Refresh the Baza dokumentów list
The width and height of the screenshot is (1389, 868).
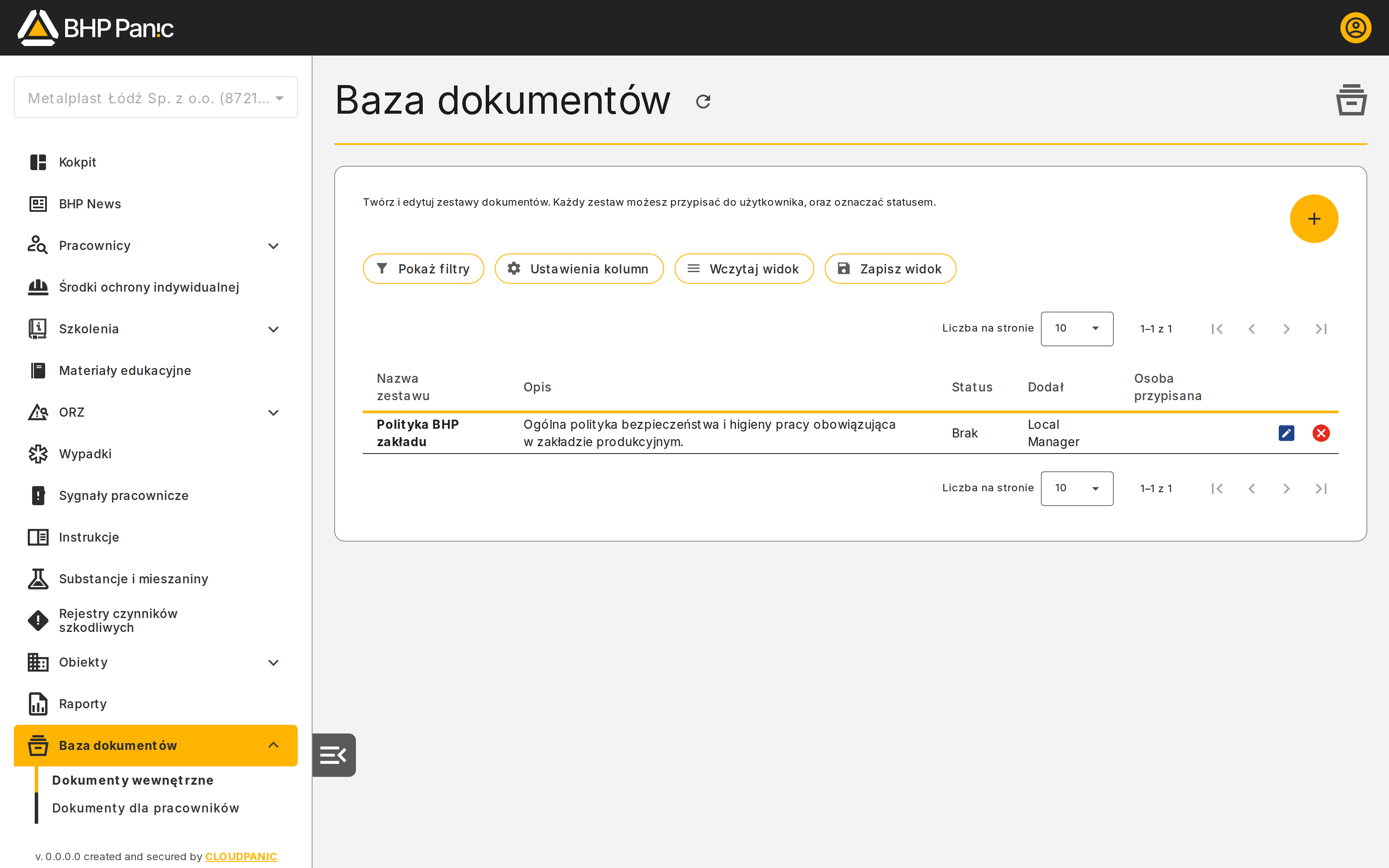coord(703,102)
